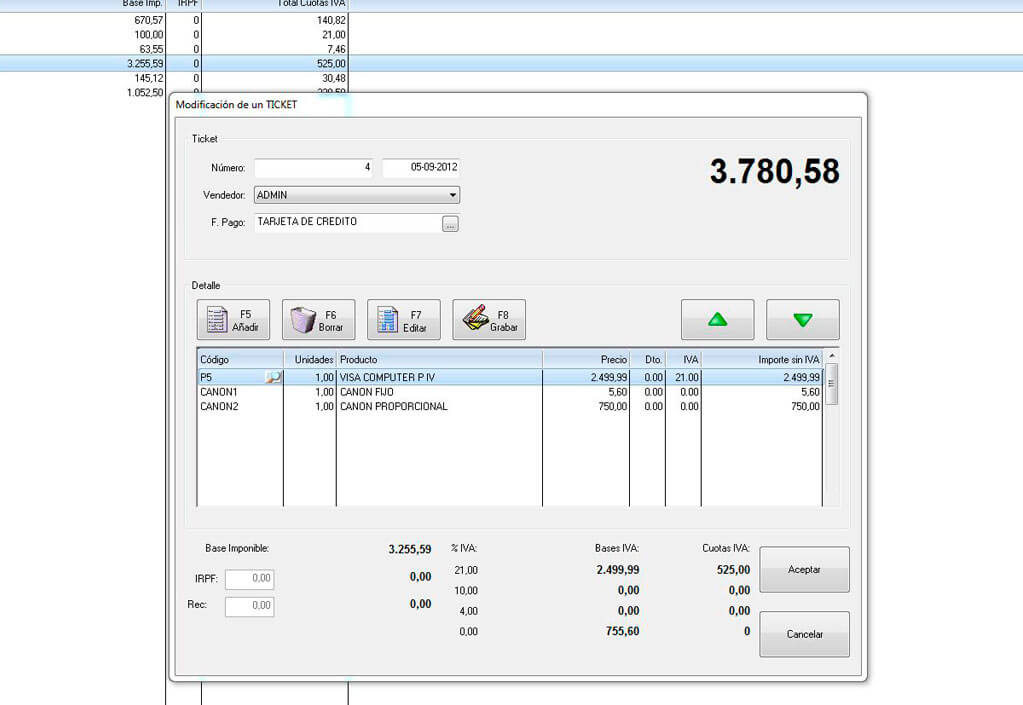Move line up with green arrow
1023x705 pixels.
717,320
